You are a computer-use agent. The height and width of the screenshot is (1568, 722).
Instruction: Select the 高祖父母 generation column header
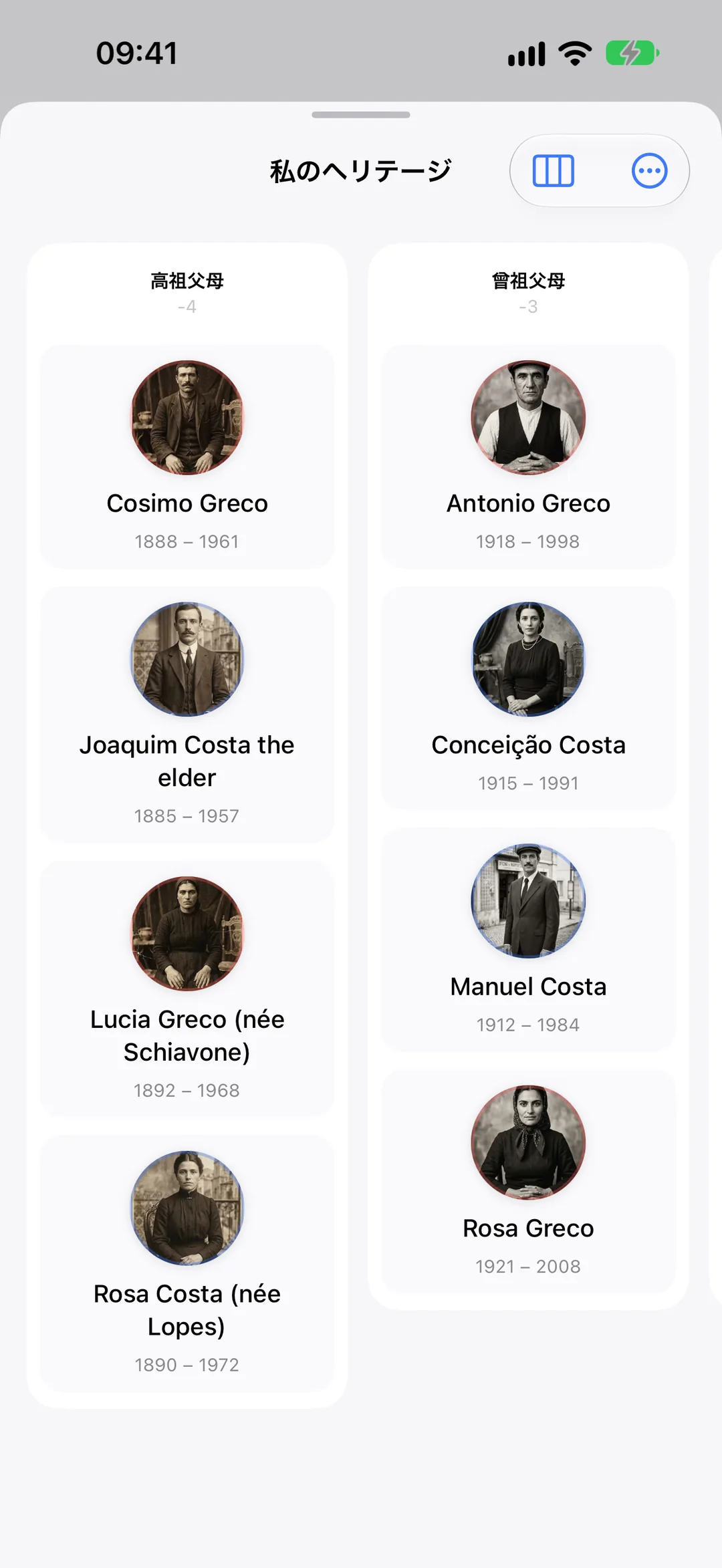pos(187,281)
